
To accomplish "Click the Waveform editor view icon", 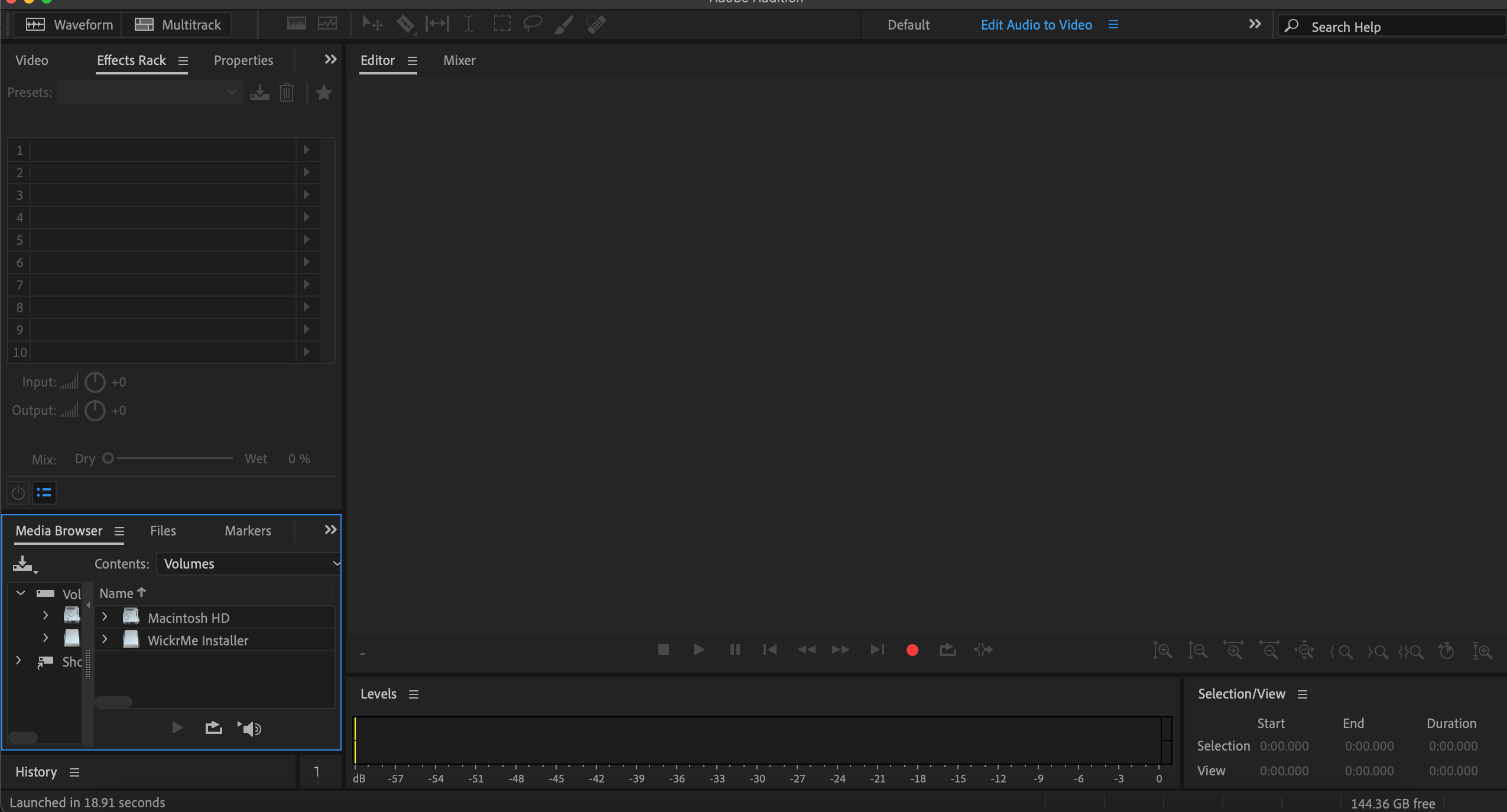I will coord(35,24).
